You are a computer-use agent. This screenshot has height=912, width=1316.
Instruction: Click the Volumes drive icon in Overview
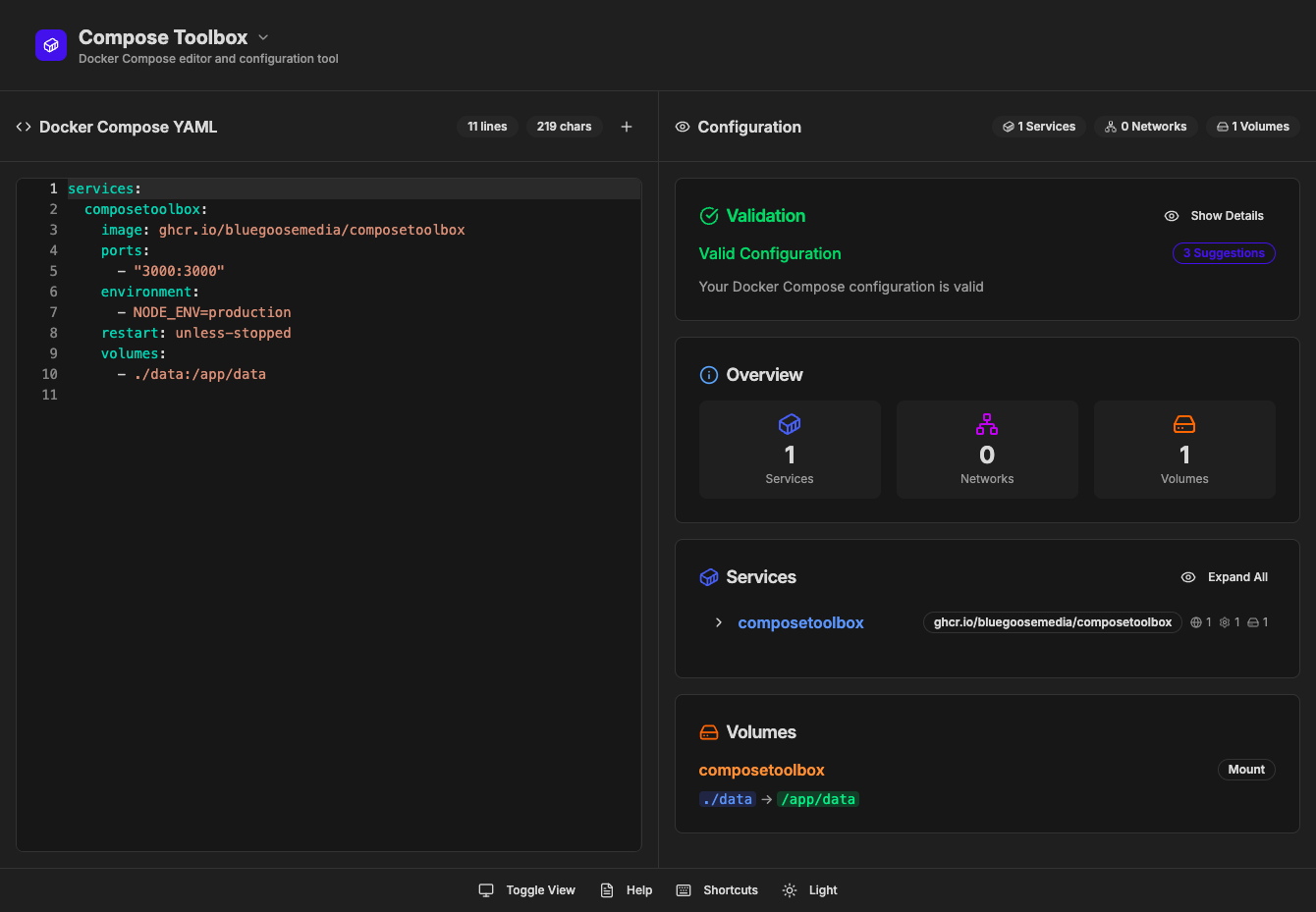coord(1184,424)
